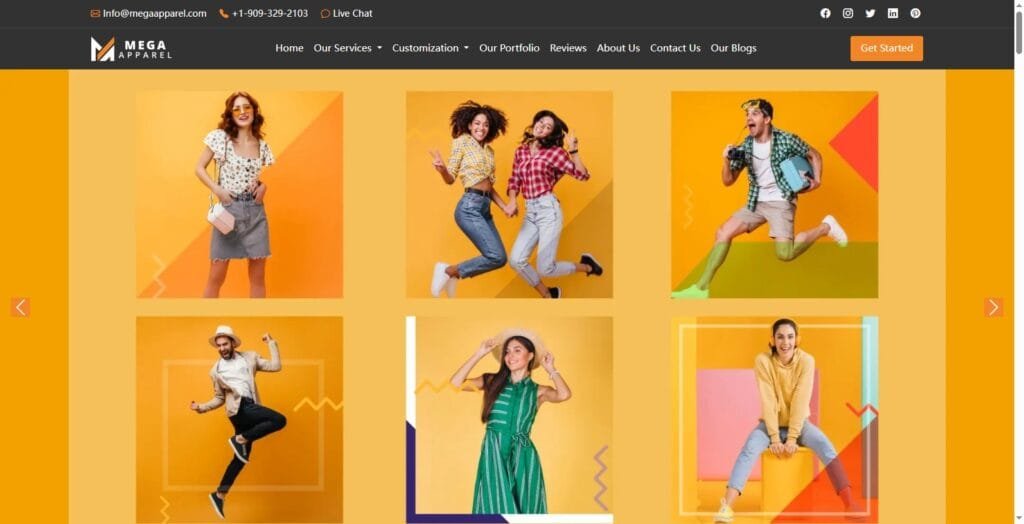Viewport: 1024px width, 524px height.
Task: Go to previous slide with left arrow
Action: pyautogui.click(x=20, y=307)
